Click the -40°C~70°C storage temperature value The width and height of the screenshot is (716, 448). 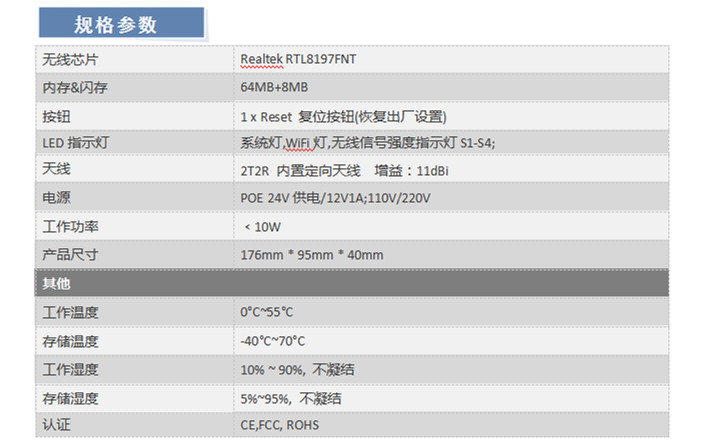click(273, 341)
